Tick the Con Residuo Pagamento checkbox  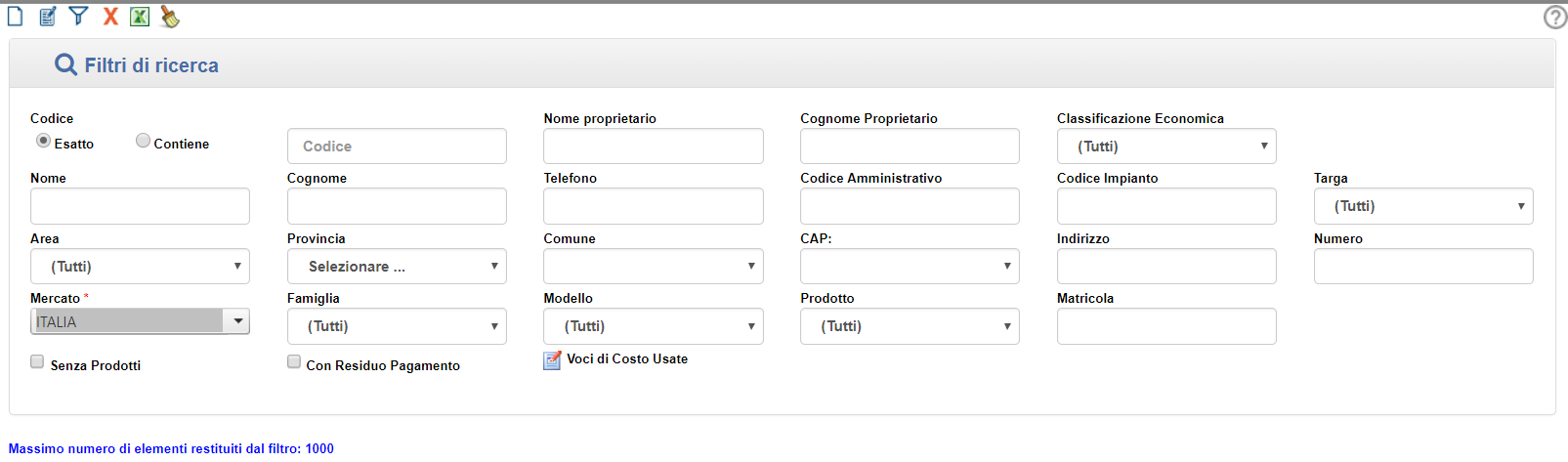point(294,361)
